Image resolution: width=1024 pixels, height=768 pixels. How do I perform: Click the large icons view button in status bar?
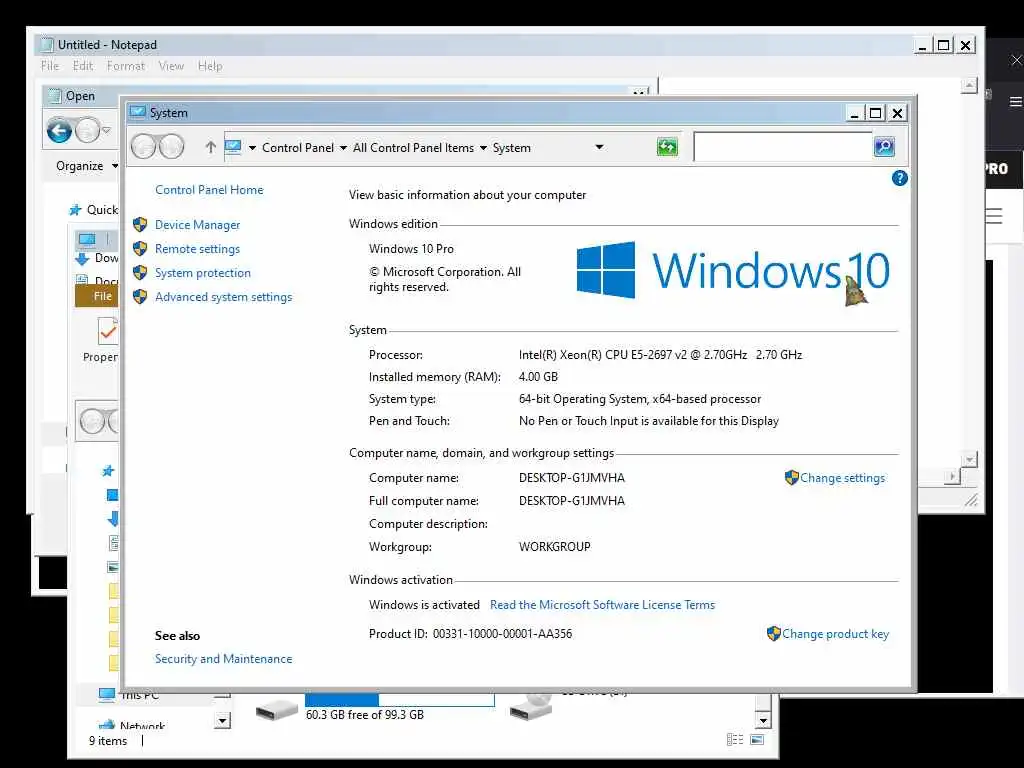pyautogui.click(x=758, y=739)
